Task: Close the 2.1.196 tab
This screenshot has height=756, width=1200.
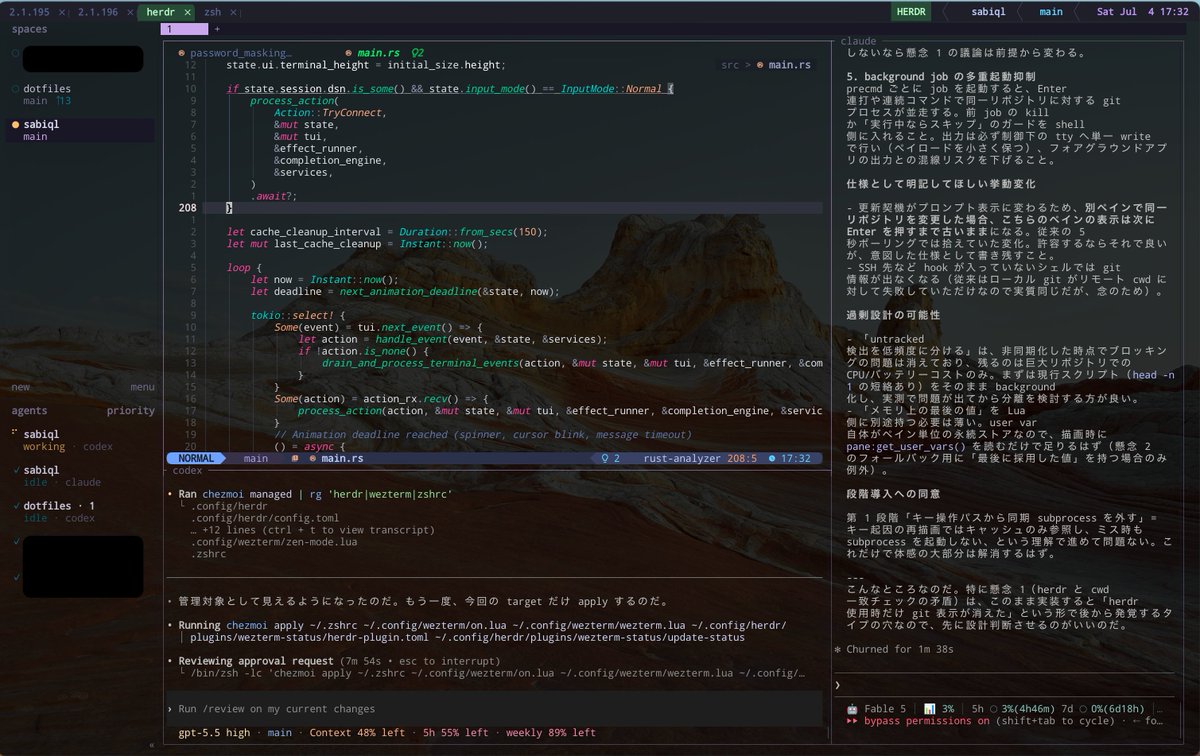Action: coord(128,12)
